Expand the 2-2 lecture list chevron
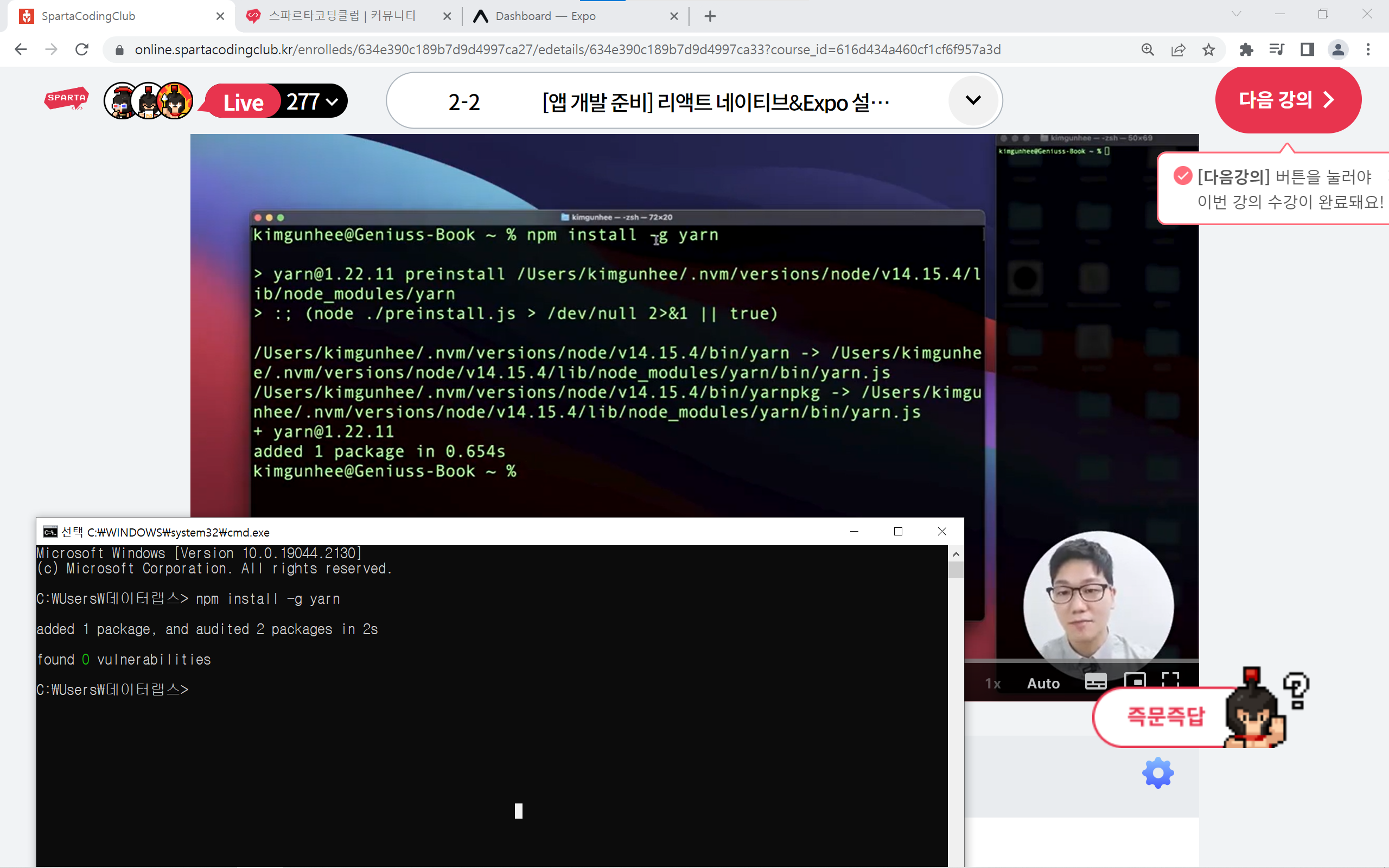The image size is (1389, 868). coord(973,100)
